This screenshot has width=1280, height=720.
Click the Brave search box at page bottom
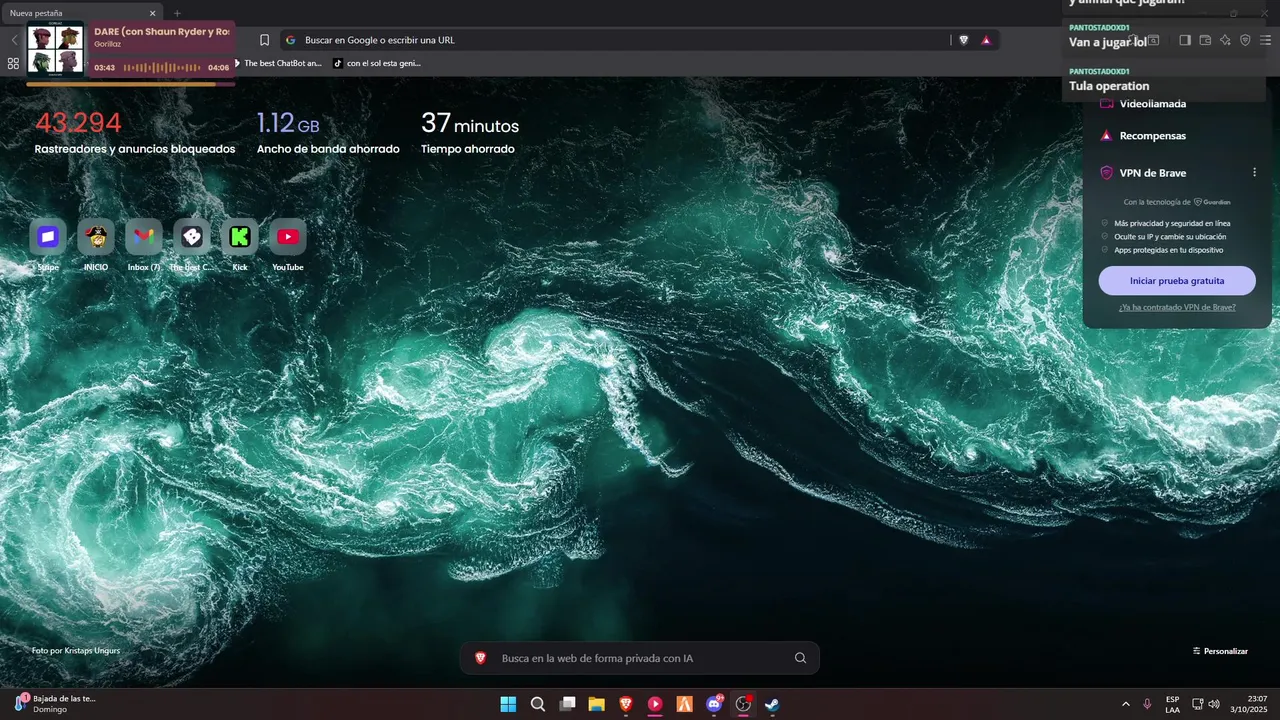tap(639, 658)
